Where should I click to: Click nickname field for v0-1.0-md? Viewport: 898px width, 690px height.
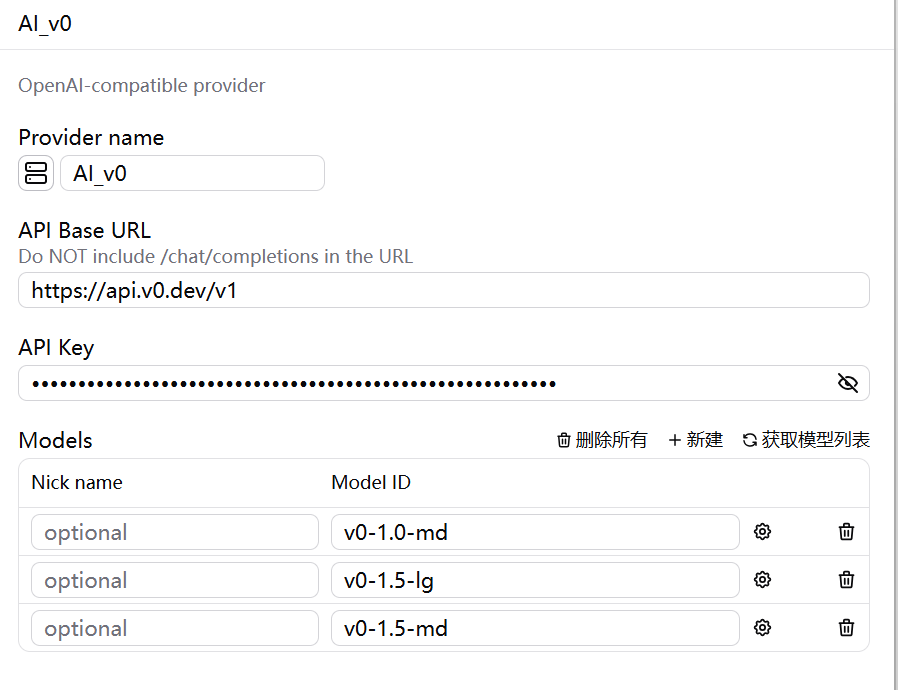point(175,532)
